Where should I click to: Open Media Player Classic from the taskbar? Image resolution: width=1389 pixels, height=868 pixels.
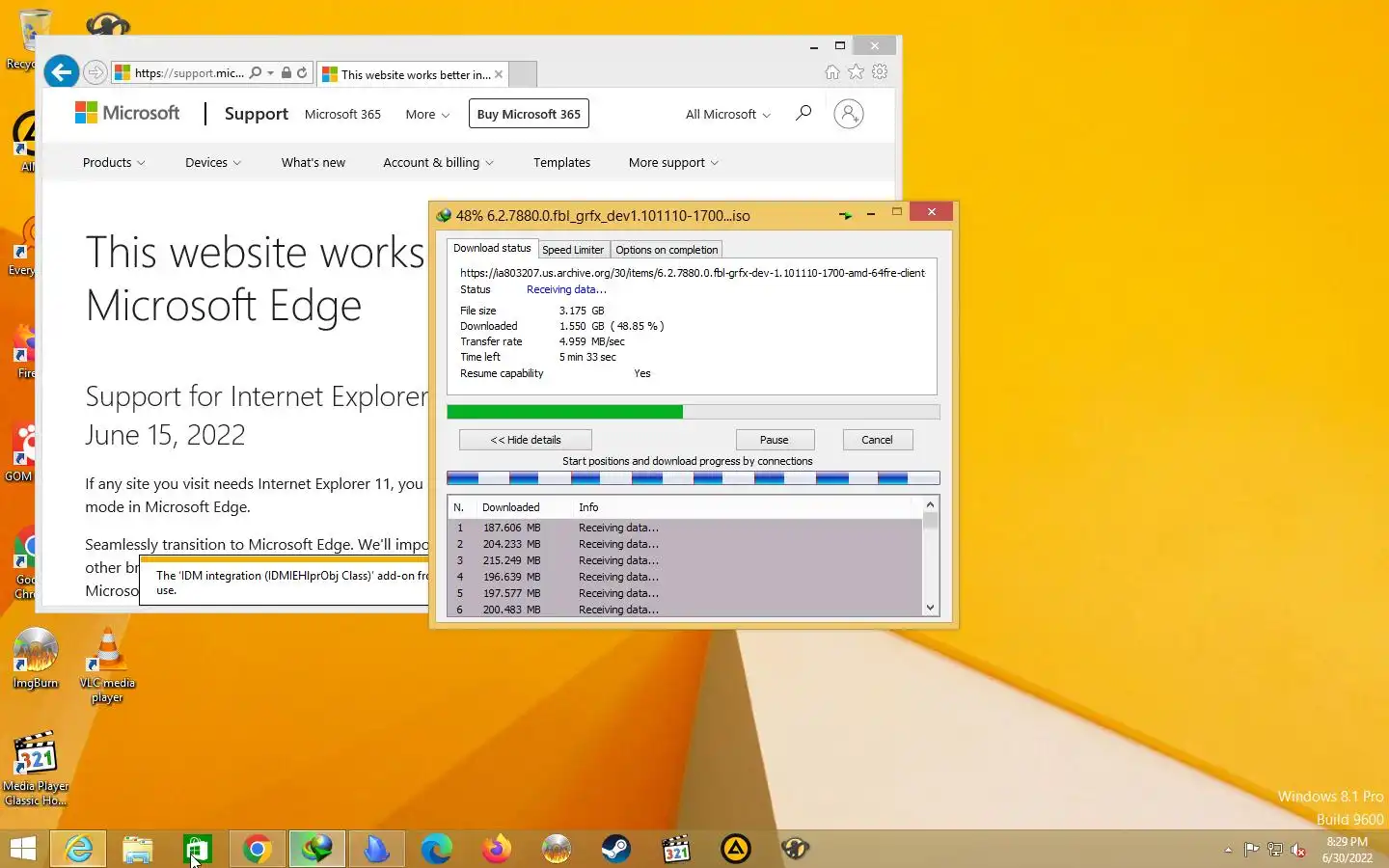click(676, 849)
